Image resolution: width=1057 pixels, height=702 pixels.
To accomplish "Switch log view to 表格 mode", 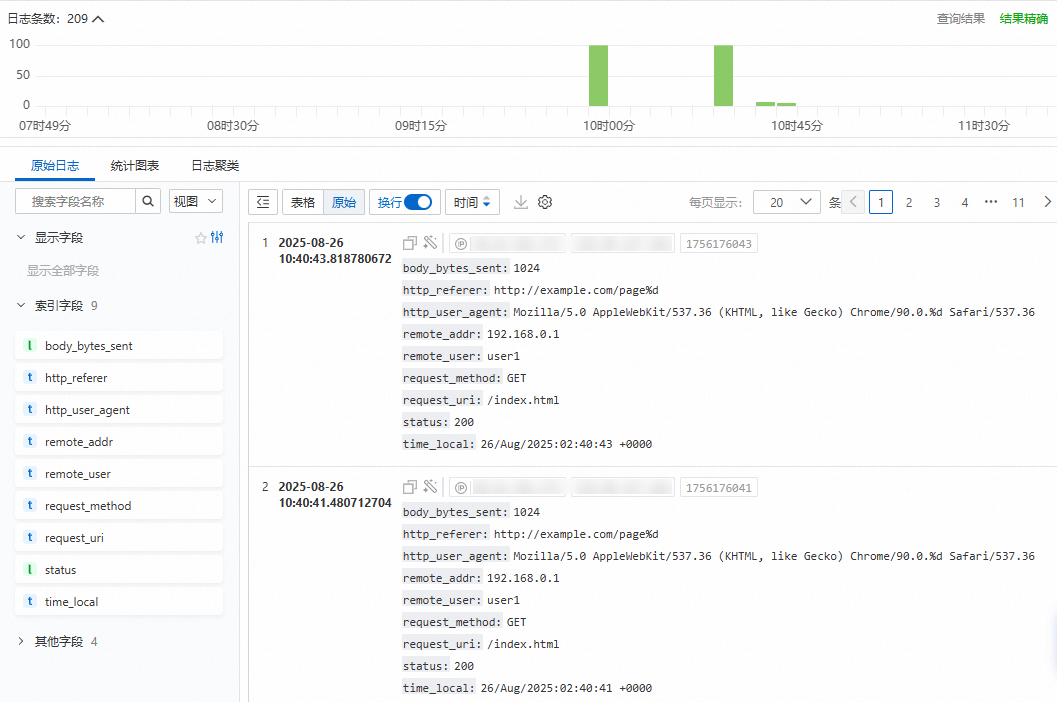I will tap(303, 202).
